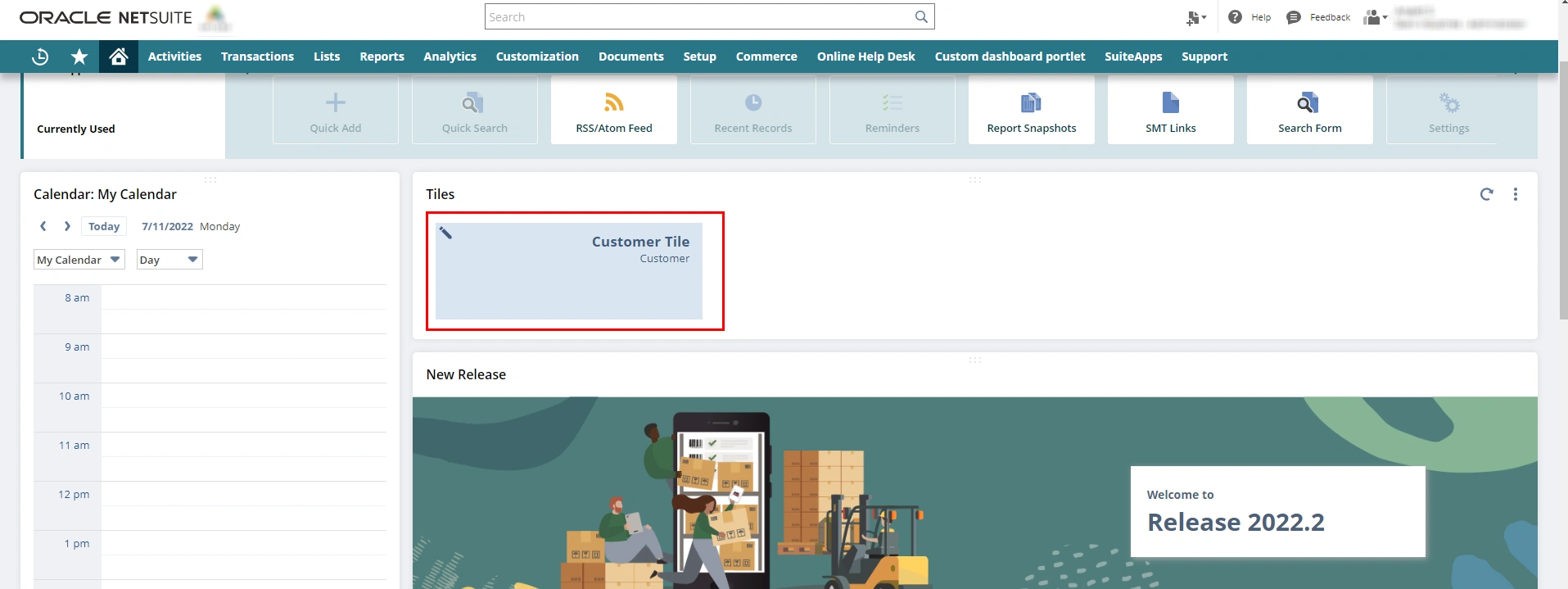Open the Activities menu
1568x589 pixels.
tap(174, 57)
